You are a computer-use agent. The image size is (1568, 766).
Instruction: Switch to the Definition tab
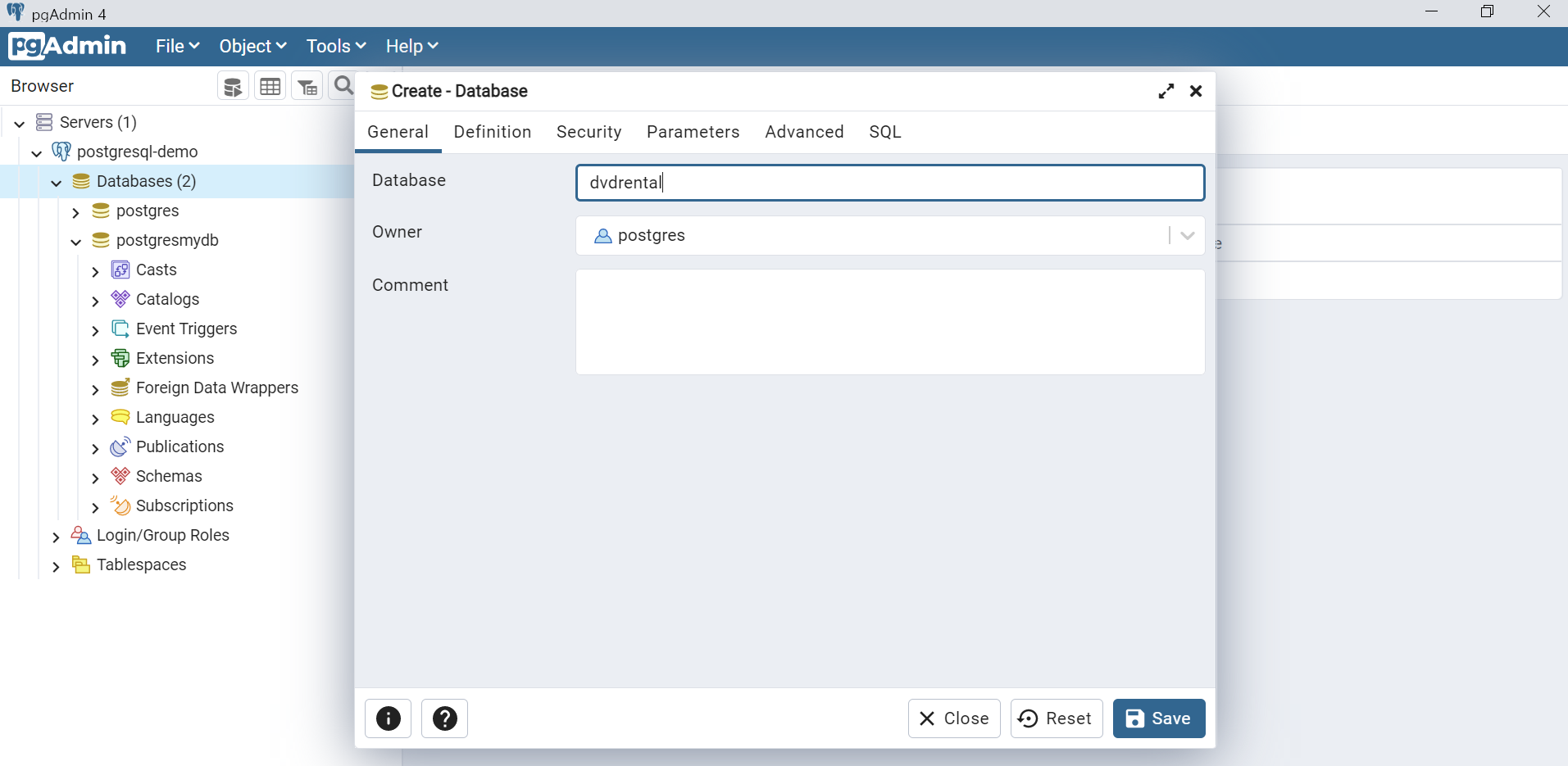[493, 132]
